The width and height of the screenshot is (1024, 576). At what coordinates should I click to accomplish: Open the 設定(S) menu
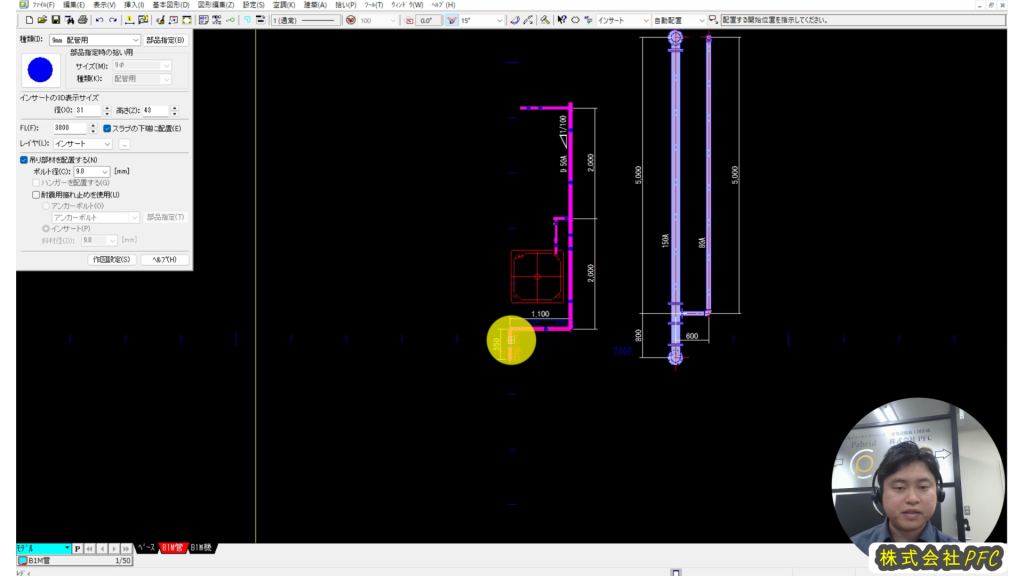(x=254, y=5)
